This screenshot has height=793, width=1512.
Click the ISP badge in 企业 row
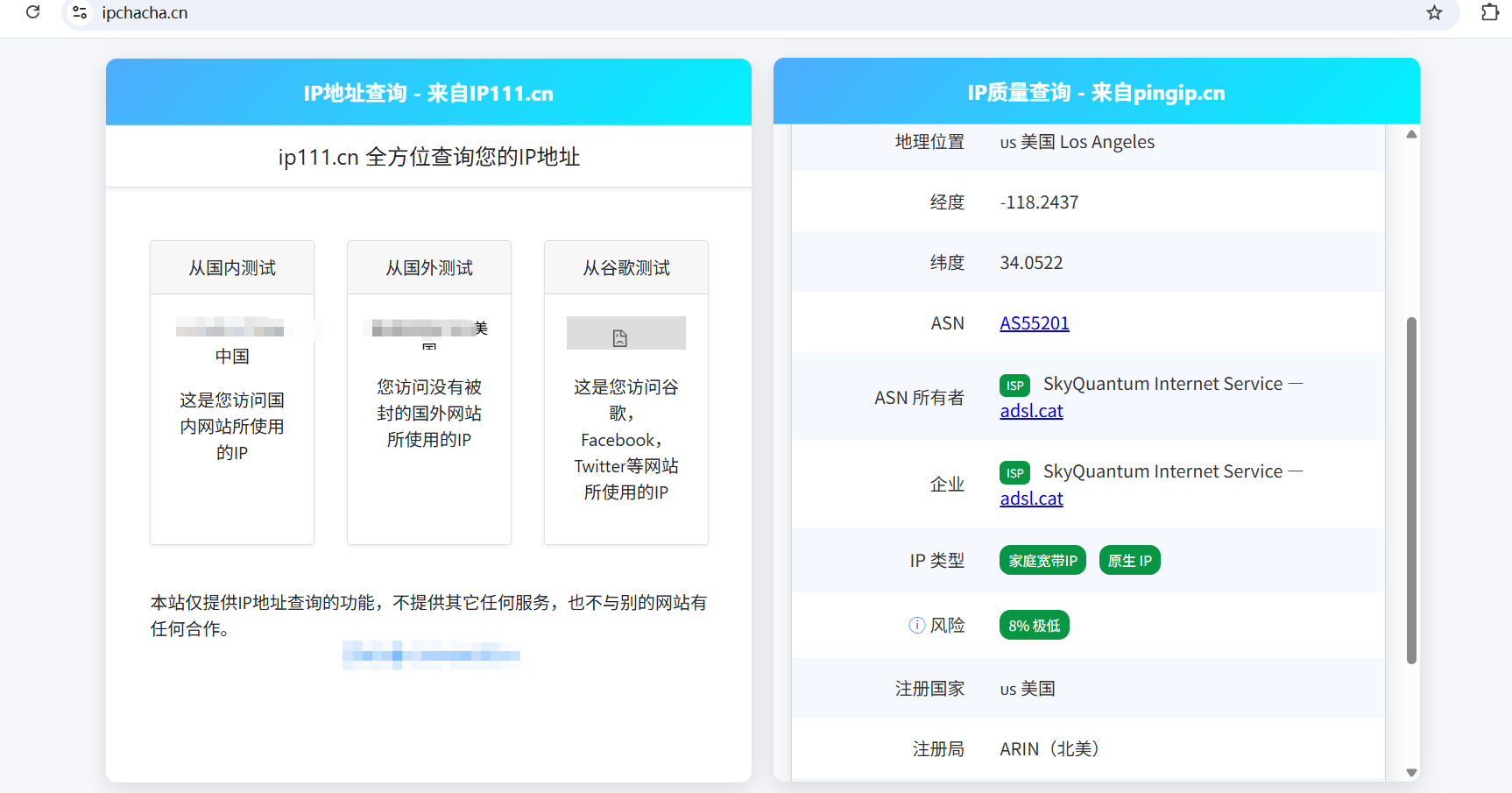tap(1014, 473)
